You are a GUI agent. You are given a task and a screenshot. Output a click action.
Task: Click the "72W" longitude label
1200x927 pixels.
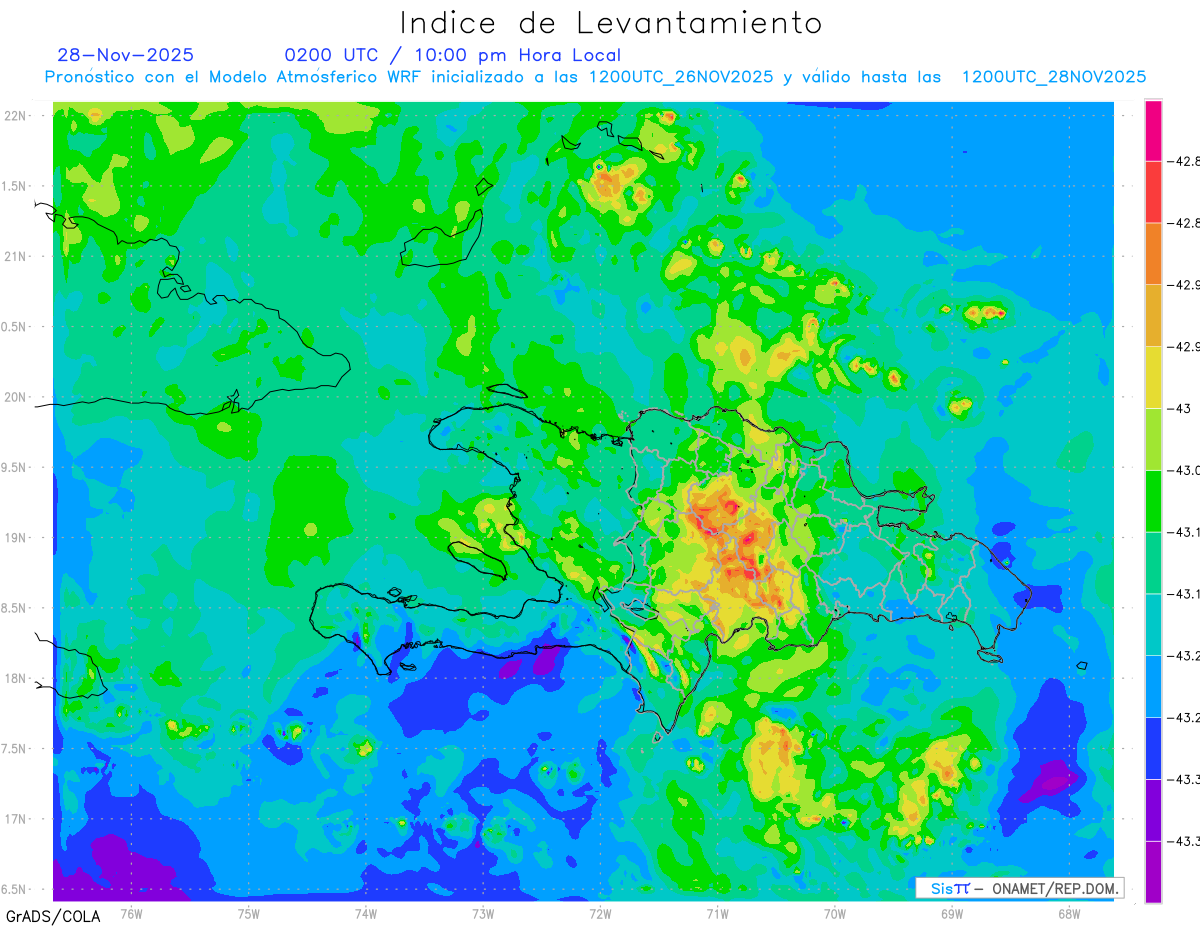[600, 913]
